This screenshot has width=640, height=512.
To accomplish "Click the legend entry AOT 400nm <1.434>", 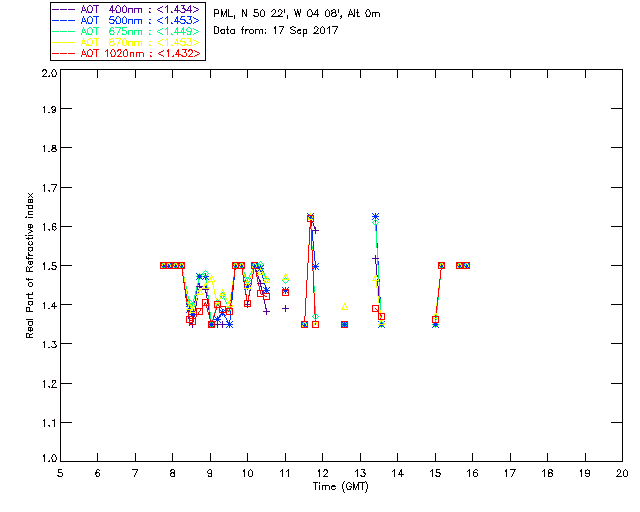I will click(127, 9).
